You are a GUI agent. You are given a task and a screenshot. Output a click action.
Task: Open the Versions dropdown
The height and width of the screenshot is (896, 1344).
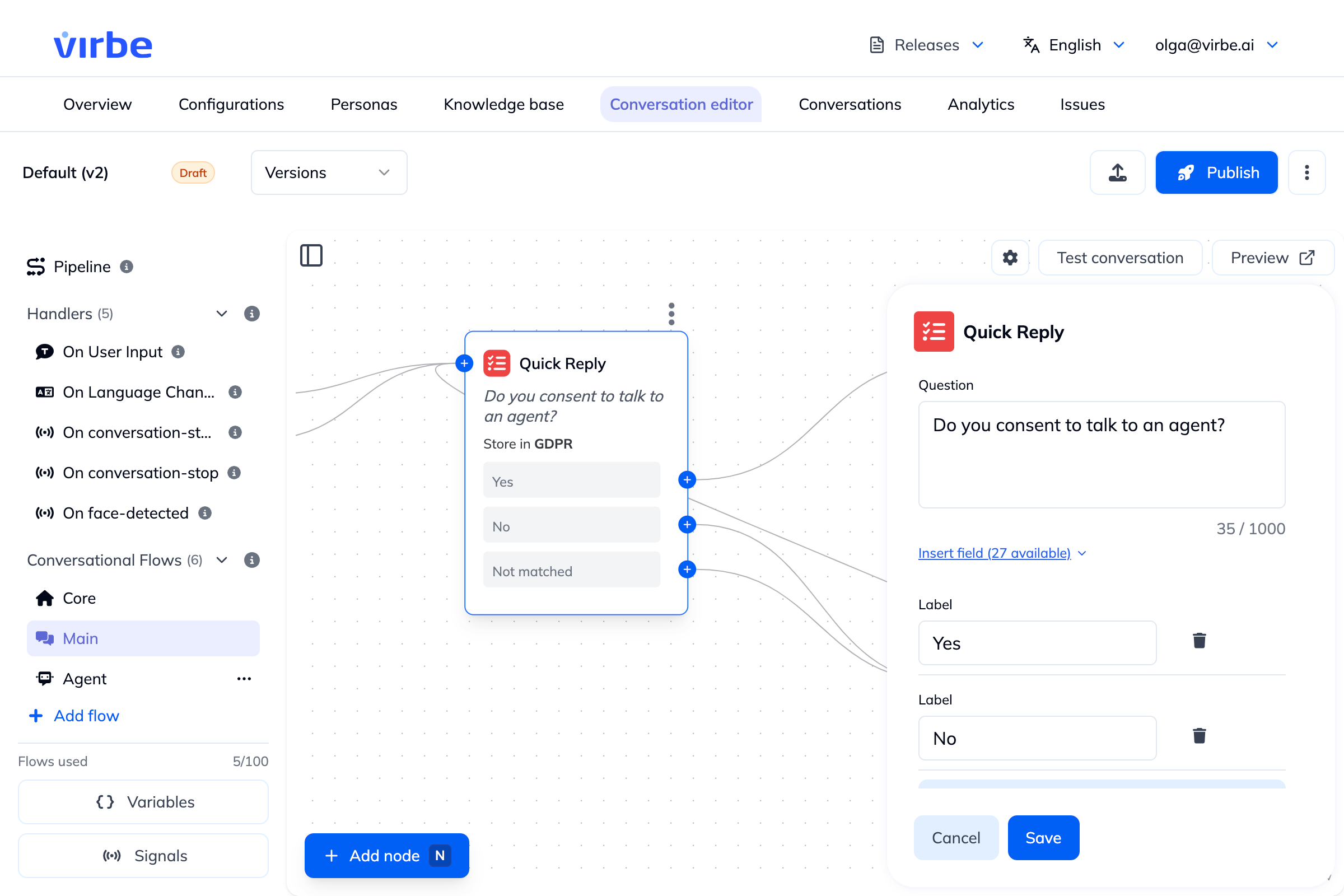click(x=329, y=172)
